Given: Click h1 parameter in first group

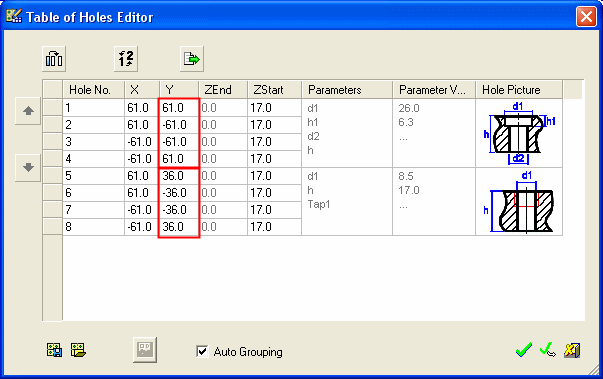Looking at the screenshot, I should [x=313, y=122].
